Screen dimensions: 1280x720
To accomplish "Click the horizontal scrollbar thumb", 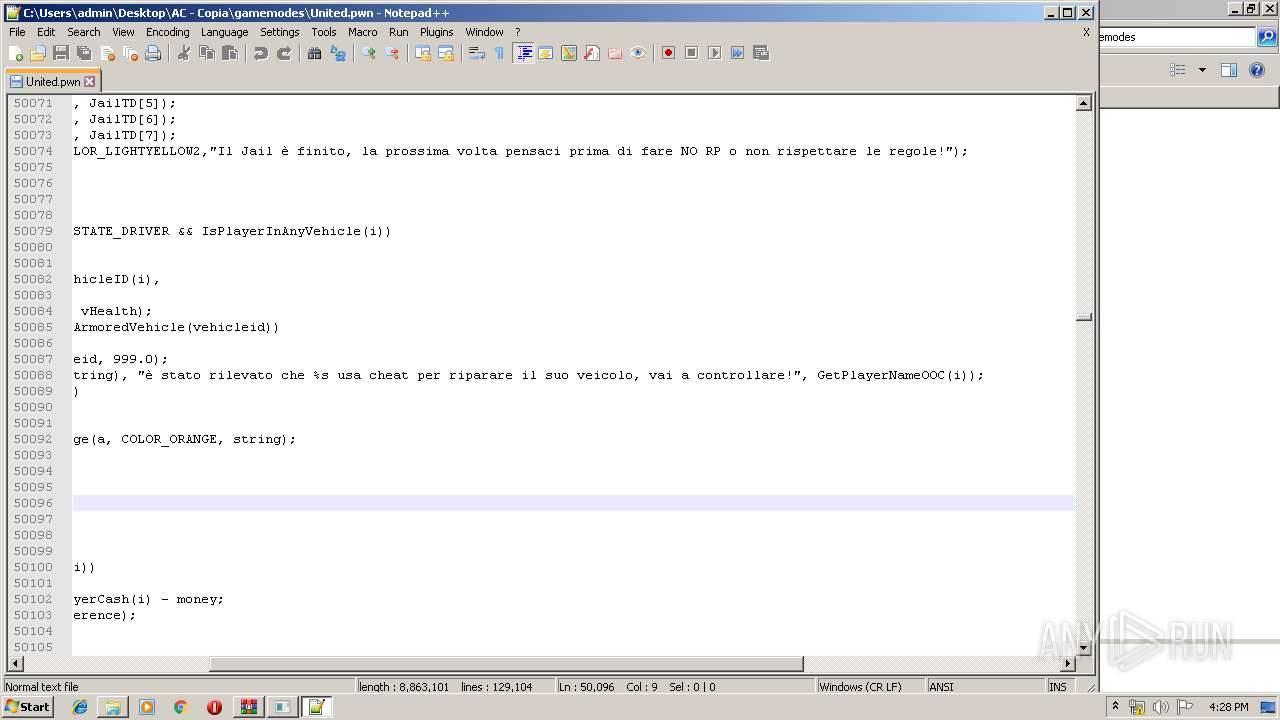I will click(x=506, y=664).
